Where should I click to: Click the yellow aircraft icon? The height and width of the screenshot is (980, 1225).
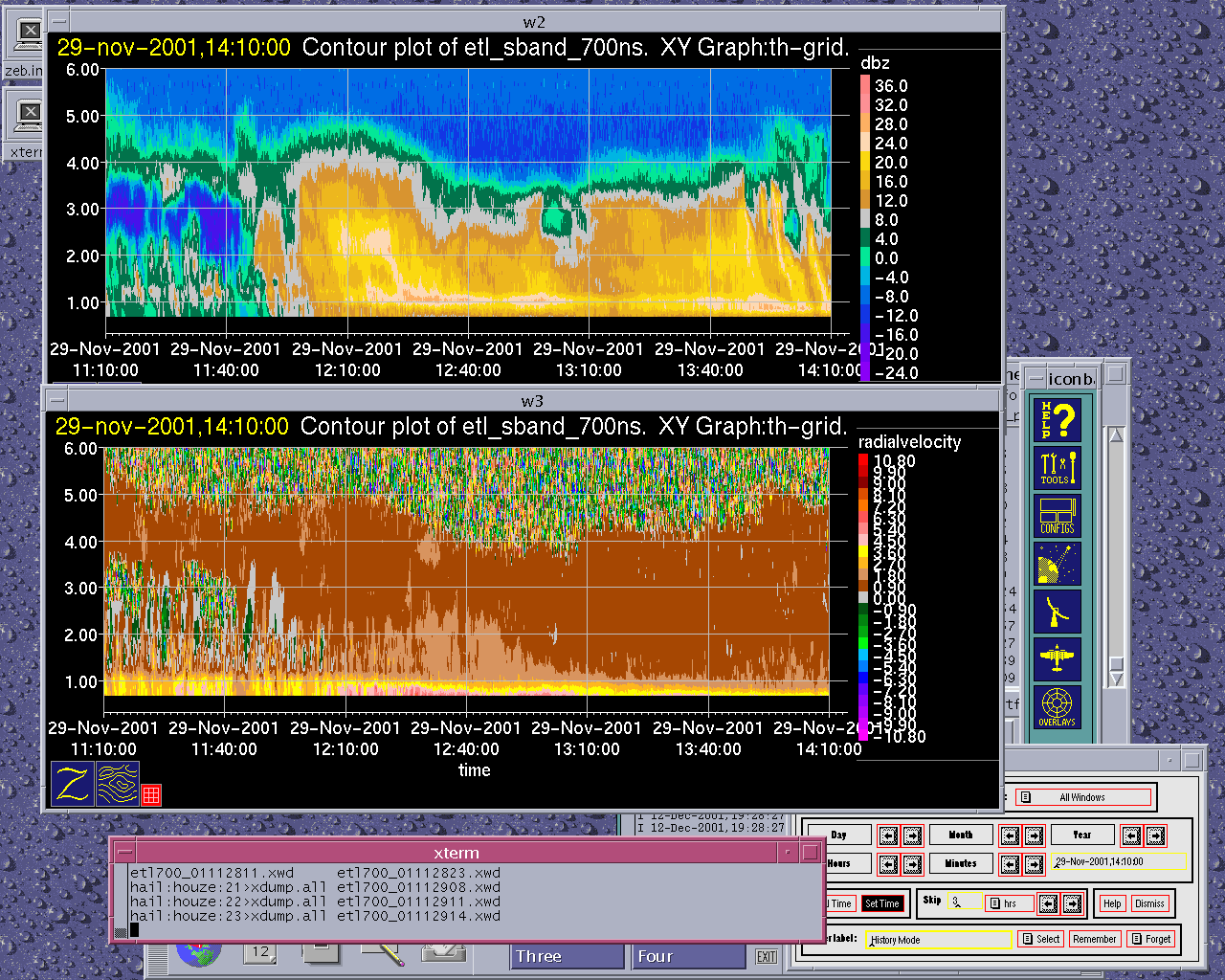[1058, 659]
